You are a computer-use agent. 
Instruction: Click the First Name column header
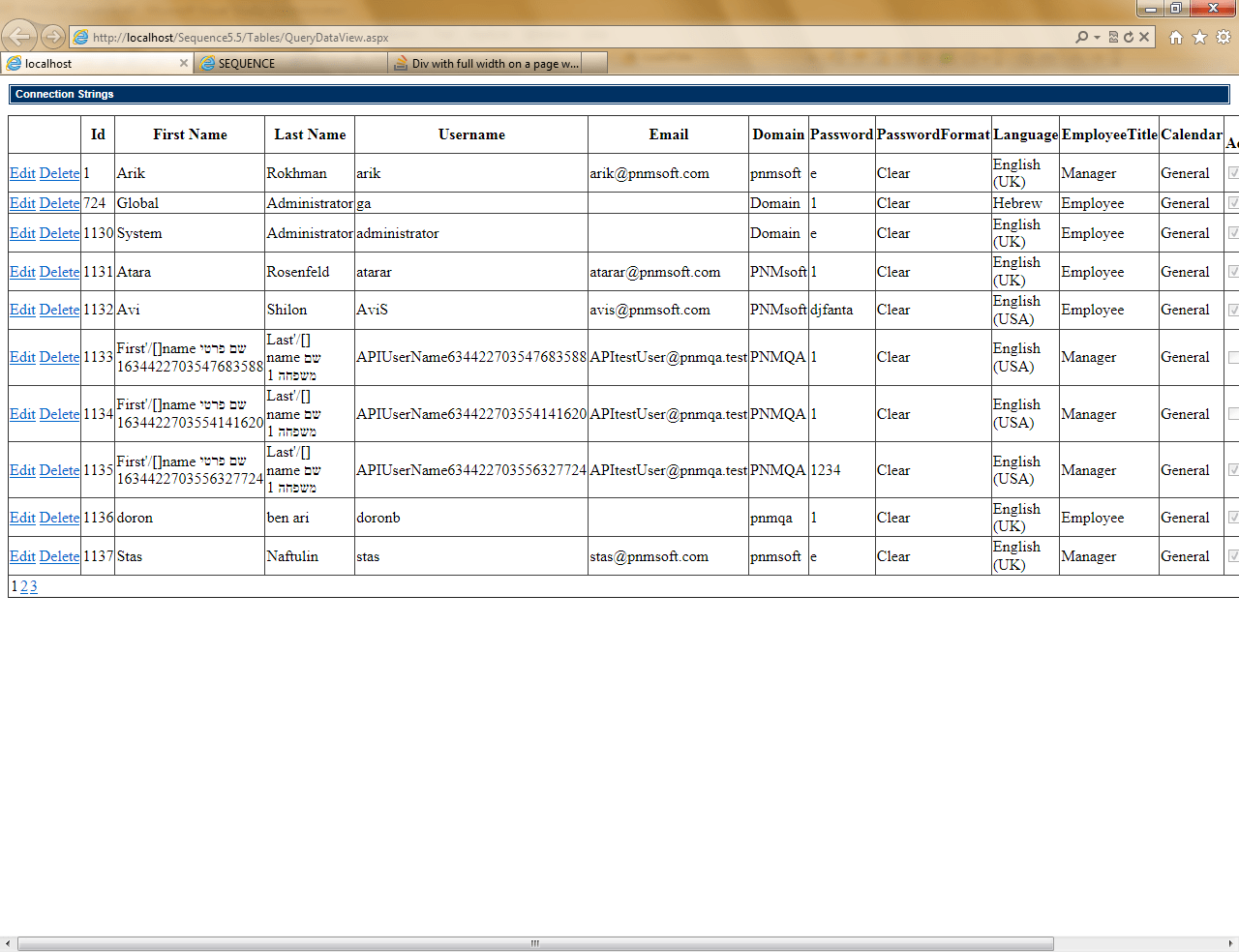pyautogui.click(x=190, y=134)
